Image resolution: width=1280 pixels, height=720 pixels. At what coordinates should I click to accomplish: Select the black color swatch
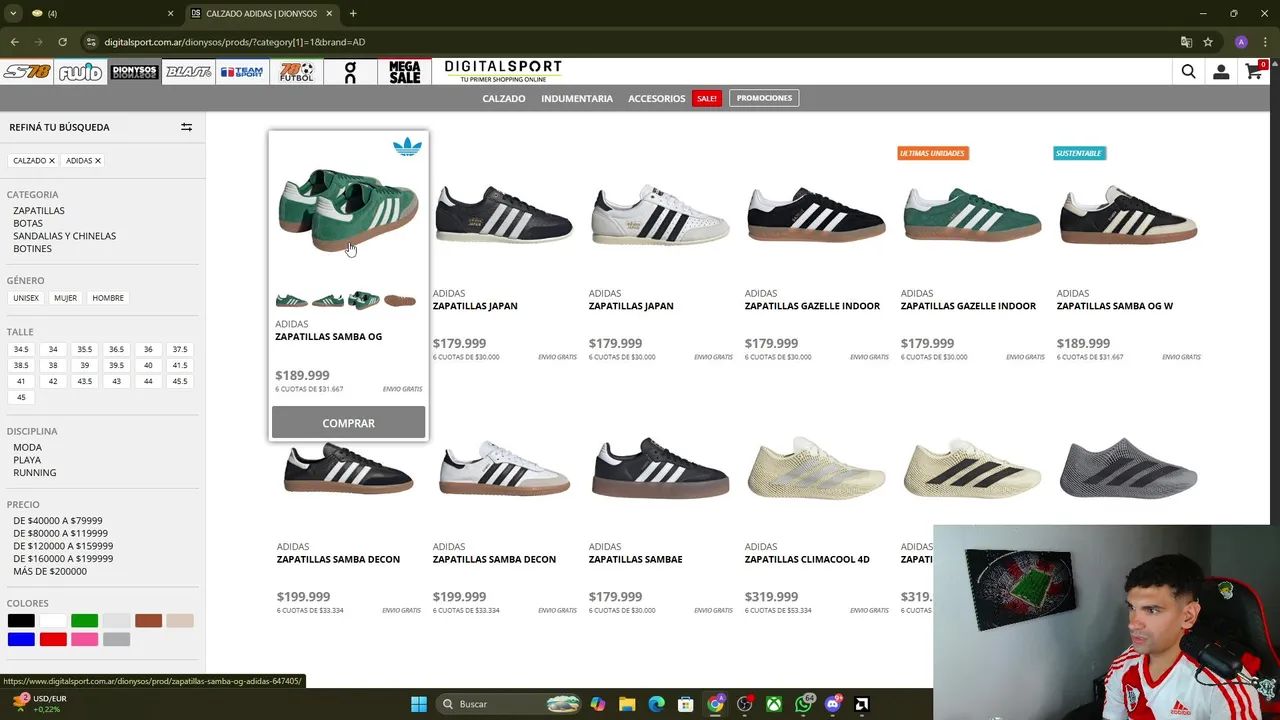(21, 621)
